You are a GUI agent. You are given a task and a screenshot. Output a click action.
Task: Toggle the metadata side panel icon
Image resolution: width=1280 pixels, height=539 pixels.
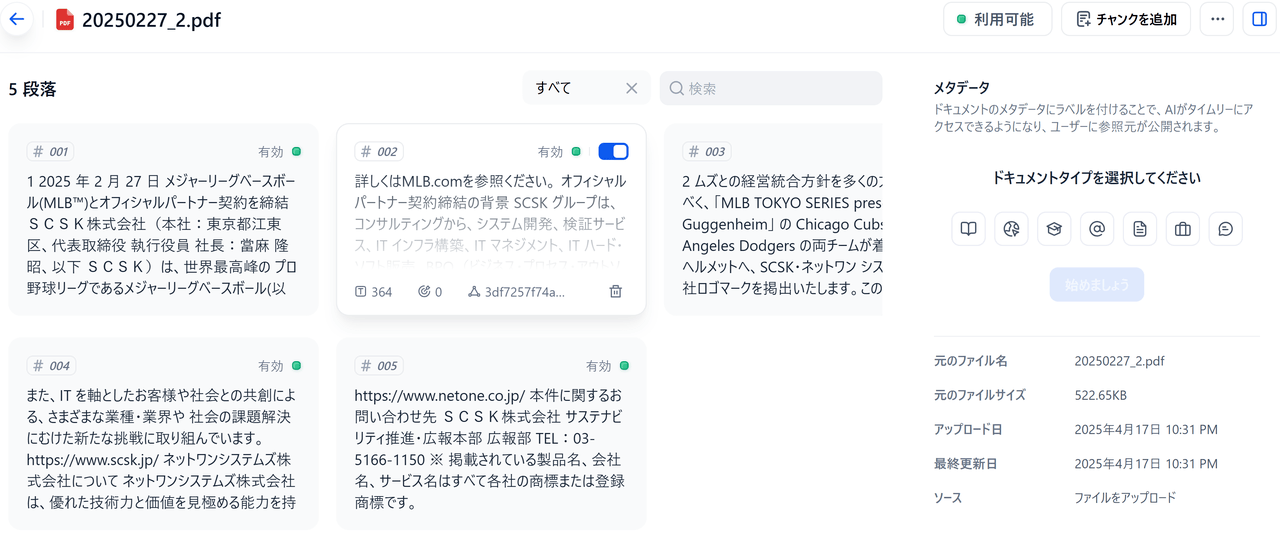(x=1259, y=19)
